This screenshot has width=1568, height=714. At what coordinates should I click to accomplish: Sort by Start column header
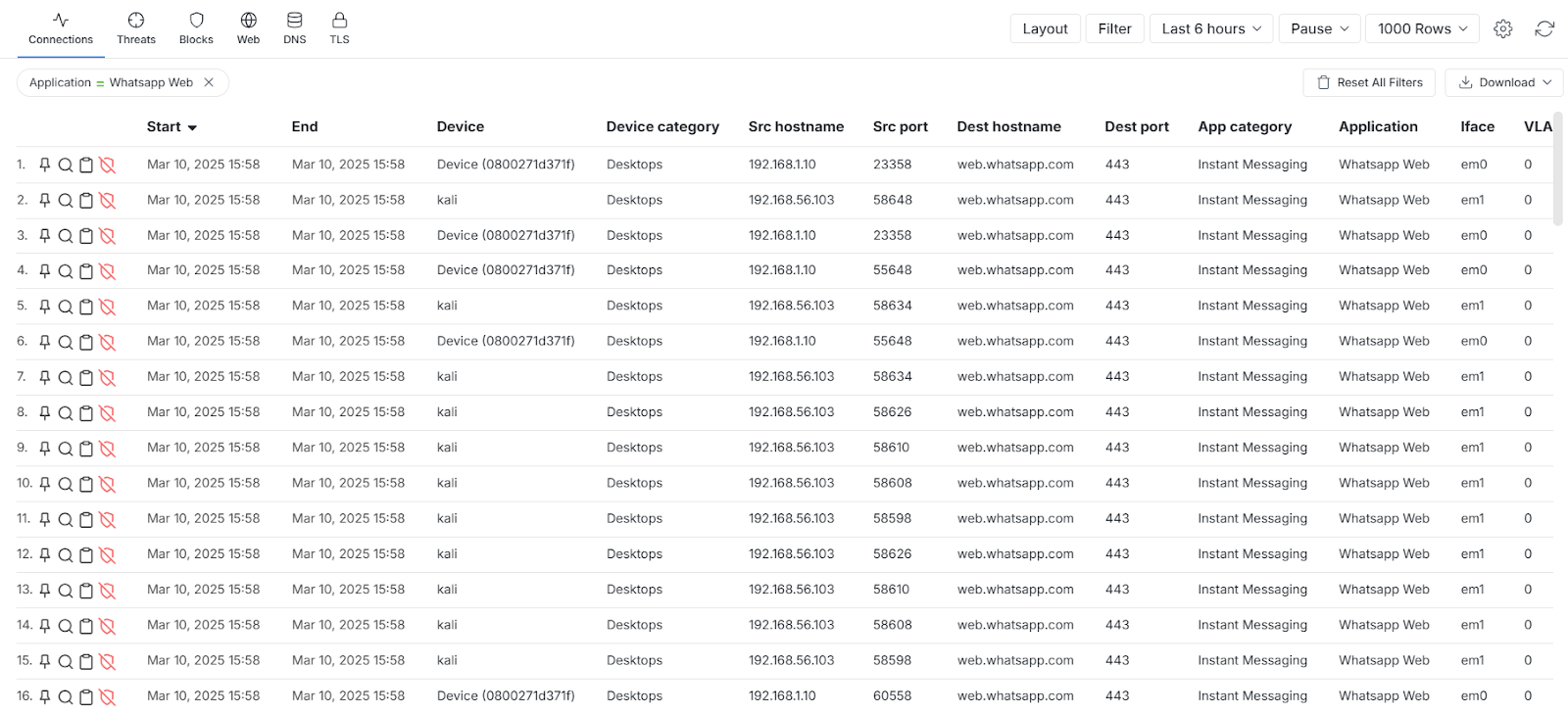(171, 126)
